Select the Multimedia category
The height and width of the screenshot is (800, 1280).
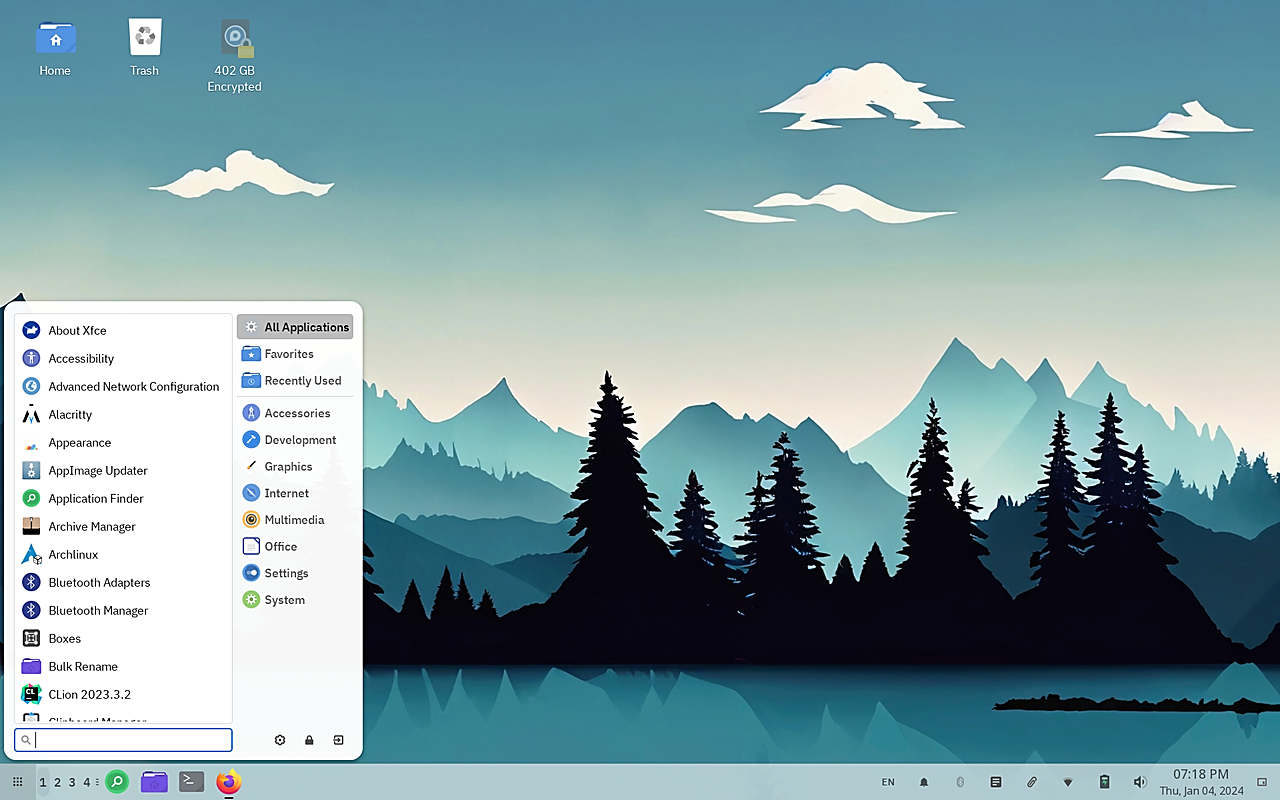pyautogui.click(x=293, y=520)
